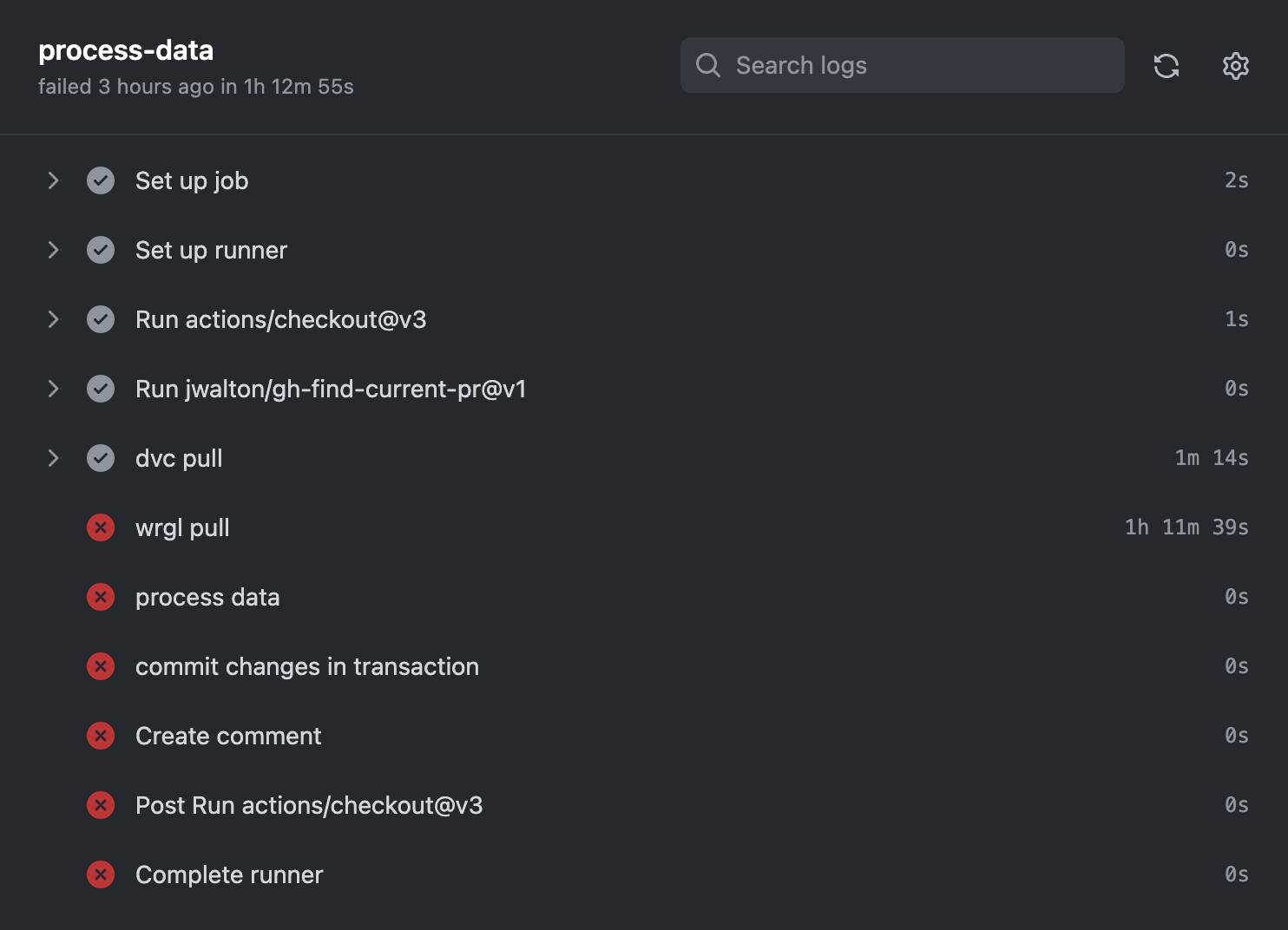Select the Complete runner step label
Screen dimensions: 1288x930
[x=229, y=874]
